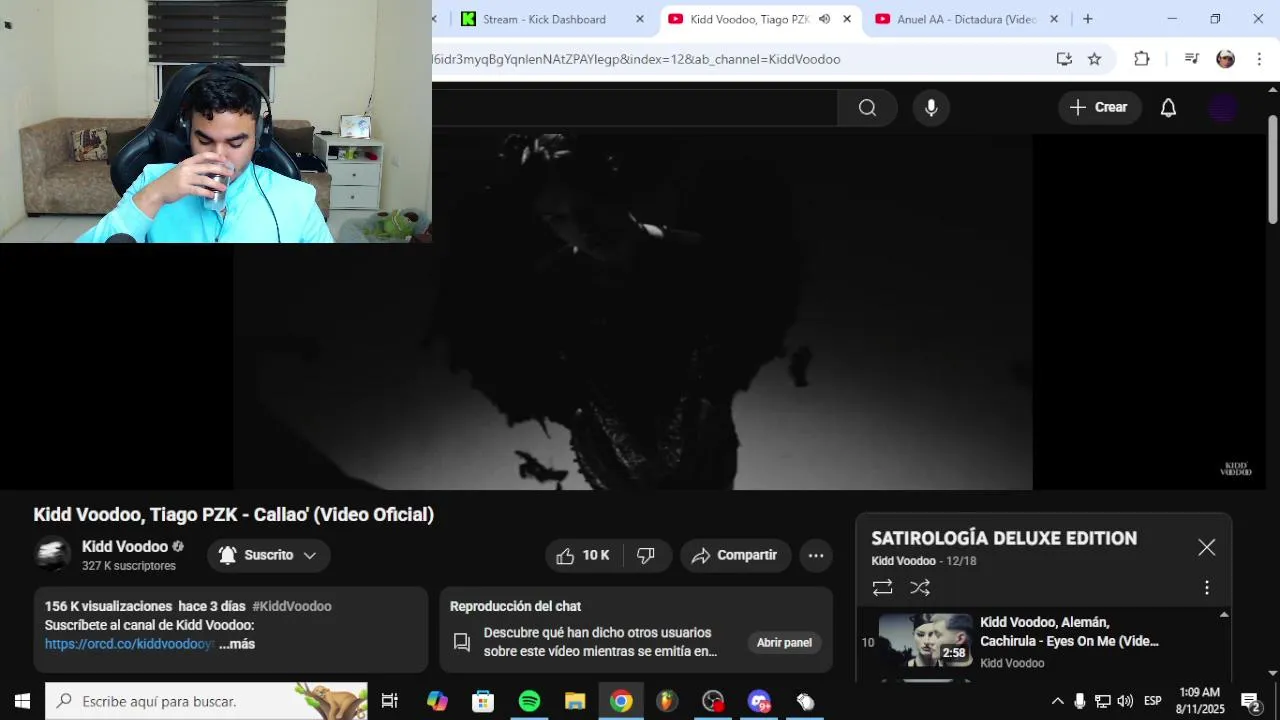The image size is (1280, 720).
Task: Open Chrome media controls icon
Action: (1191, 59)
